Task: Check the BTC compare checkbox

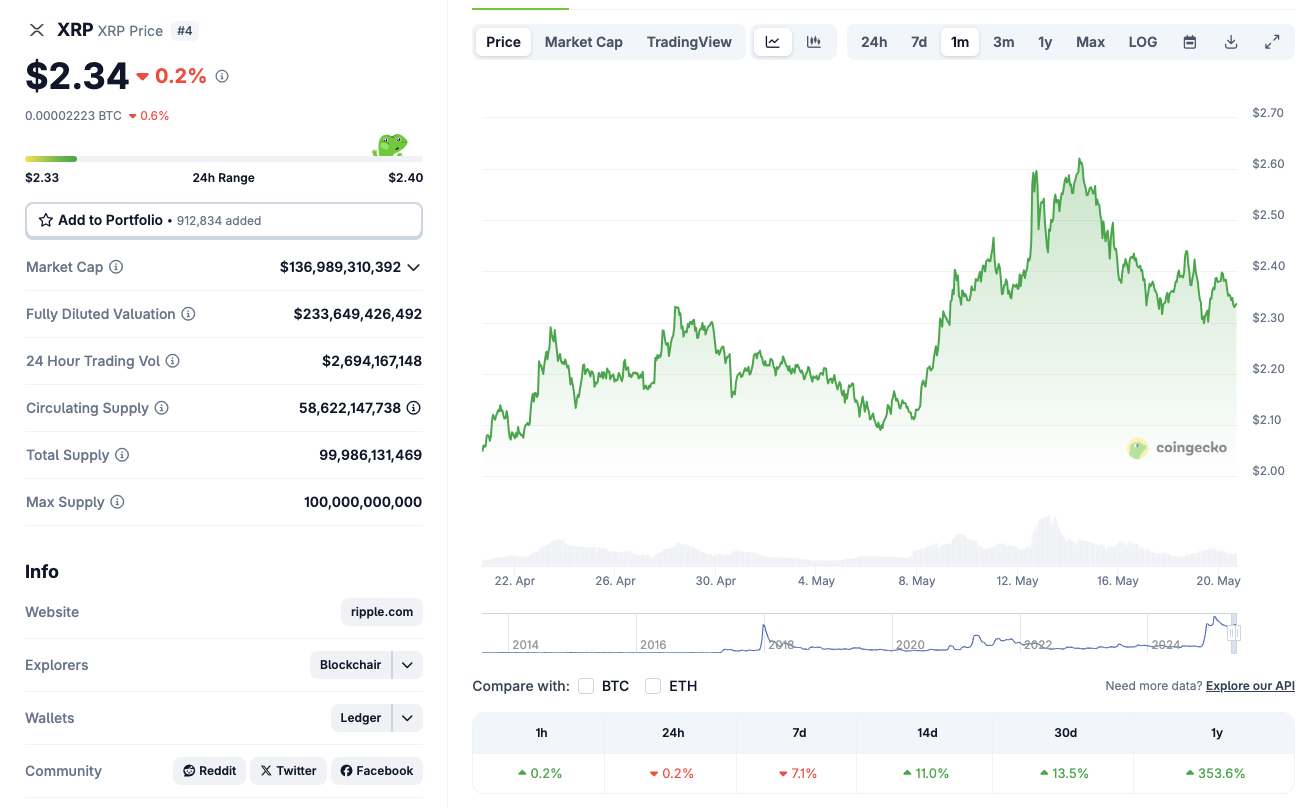Action: click(x=586, y=686)
